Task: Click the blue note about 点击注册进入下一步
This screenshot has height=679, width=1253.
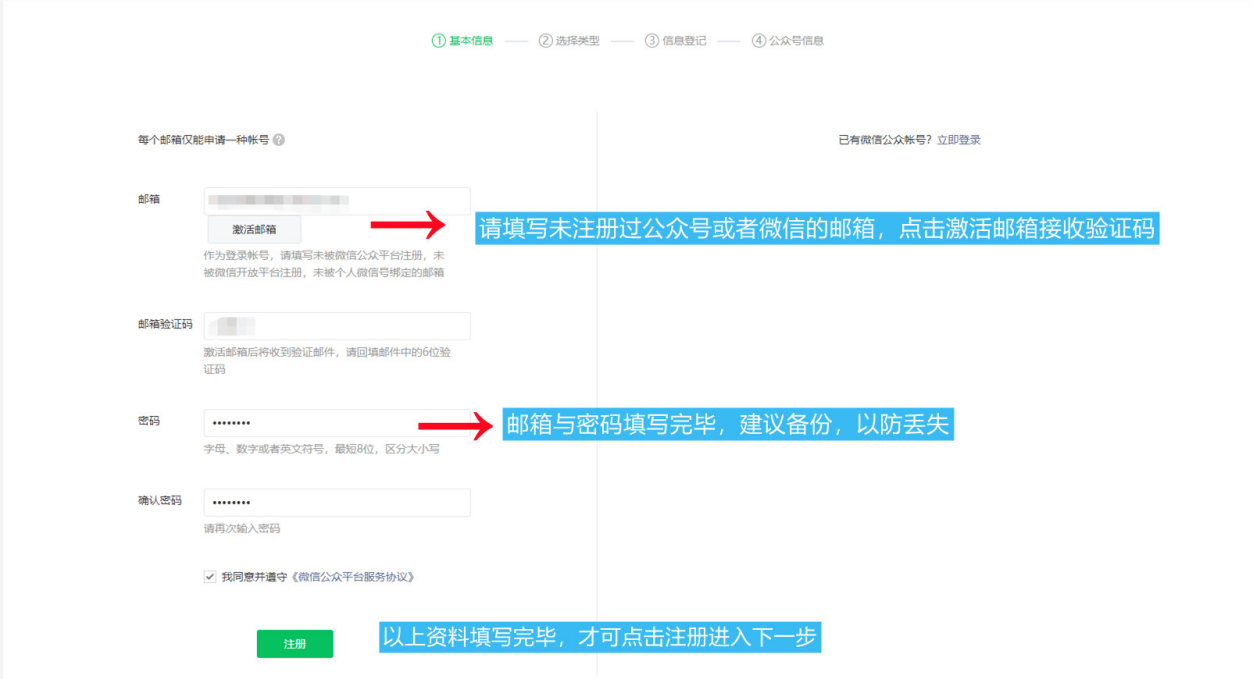Action: [x=600, y=637]
